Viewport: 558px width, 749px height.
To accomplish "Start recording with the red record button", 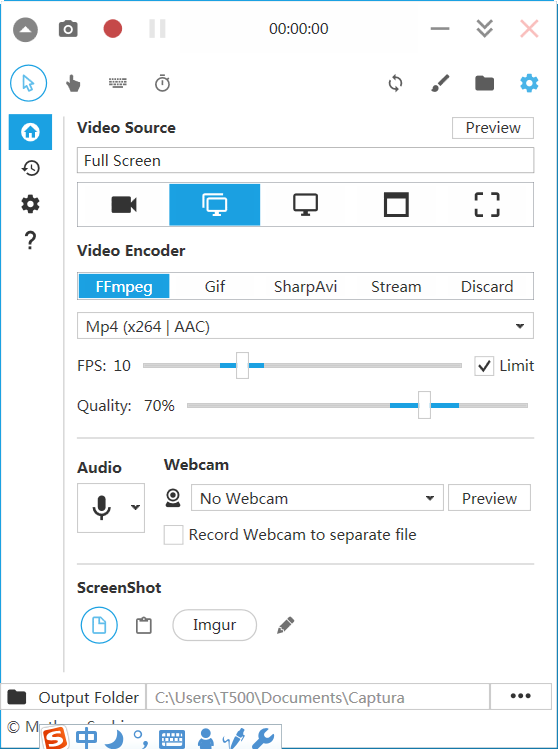I will point(113,29).
